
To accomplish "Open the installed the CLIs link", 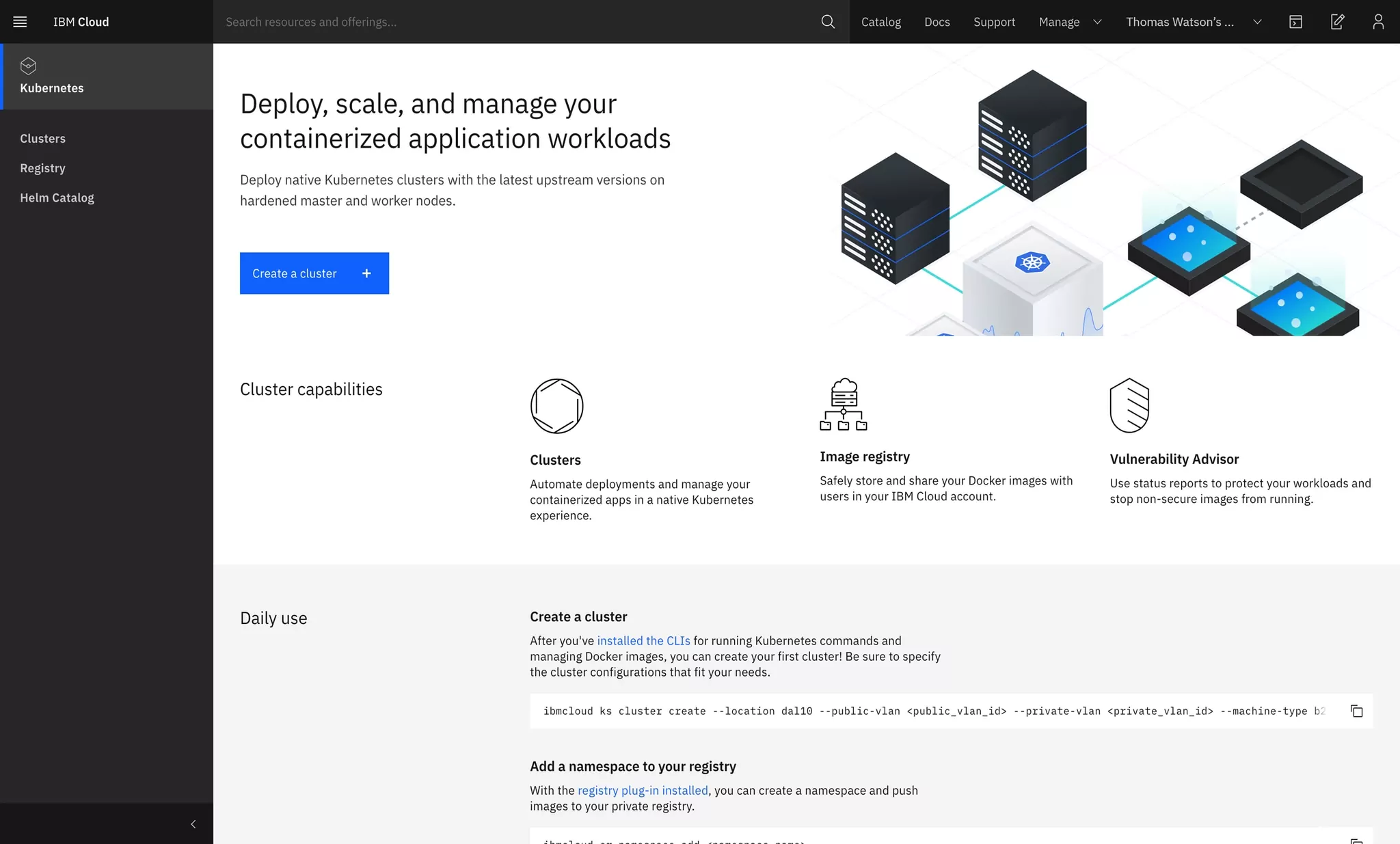I will tap(643, 640).
